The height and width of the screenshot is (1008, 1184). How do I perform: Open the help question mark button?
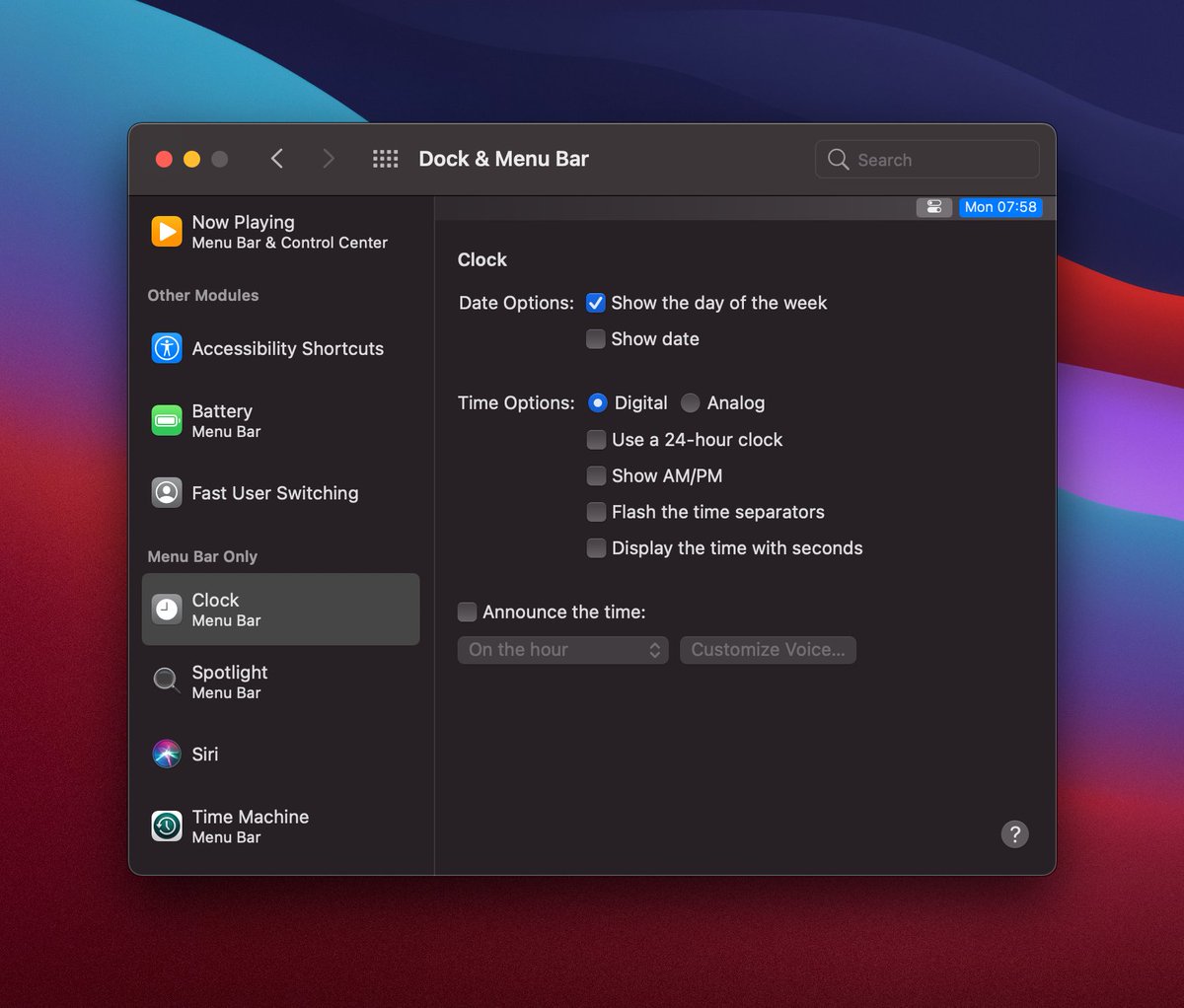1014,834
